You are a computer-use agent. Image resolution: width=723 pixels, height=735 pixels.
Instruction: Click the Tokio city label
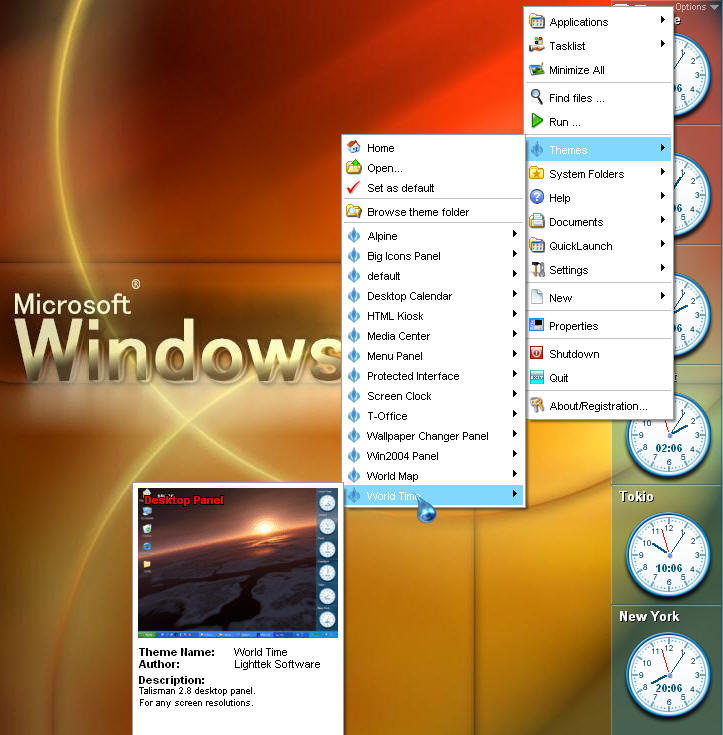click(636, 496)
